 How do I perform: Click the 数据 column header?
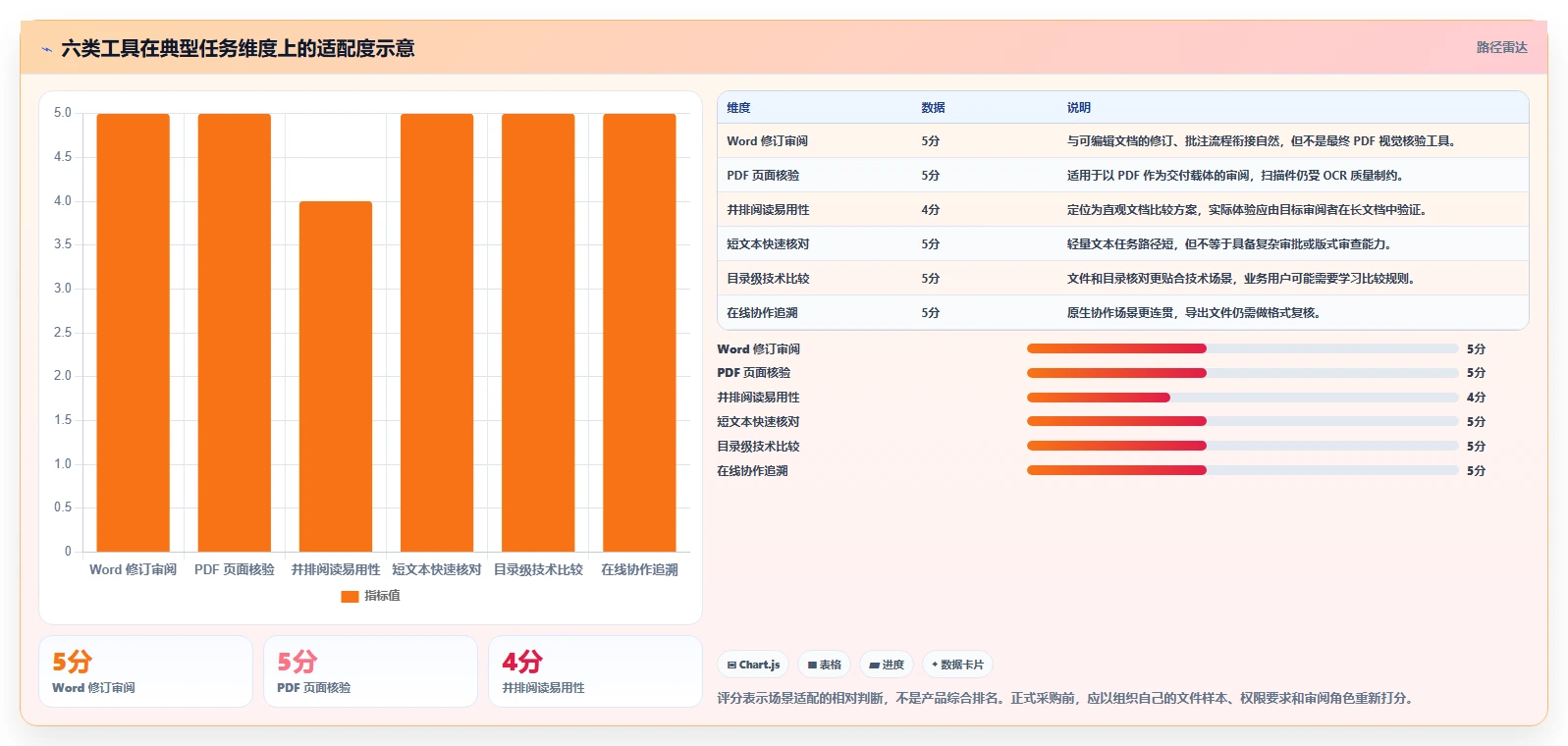(x=933, y=108)
